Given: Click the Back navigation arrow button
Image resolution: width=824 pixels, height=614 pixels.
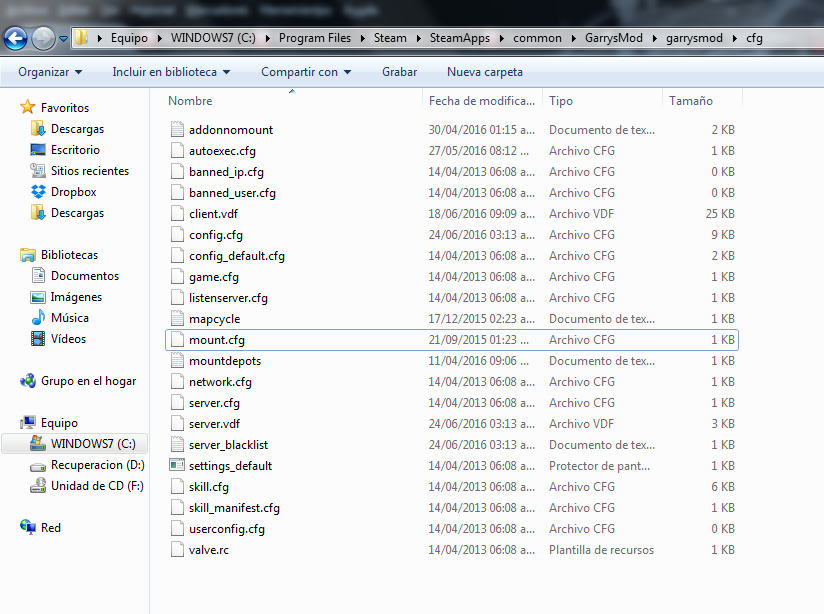Looking at the screenshot, I should click(x=16, y=38).
